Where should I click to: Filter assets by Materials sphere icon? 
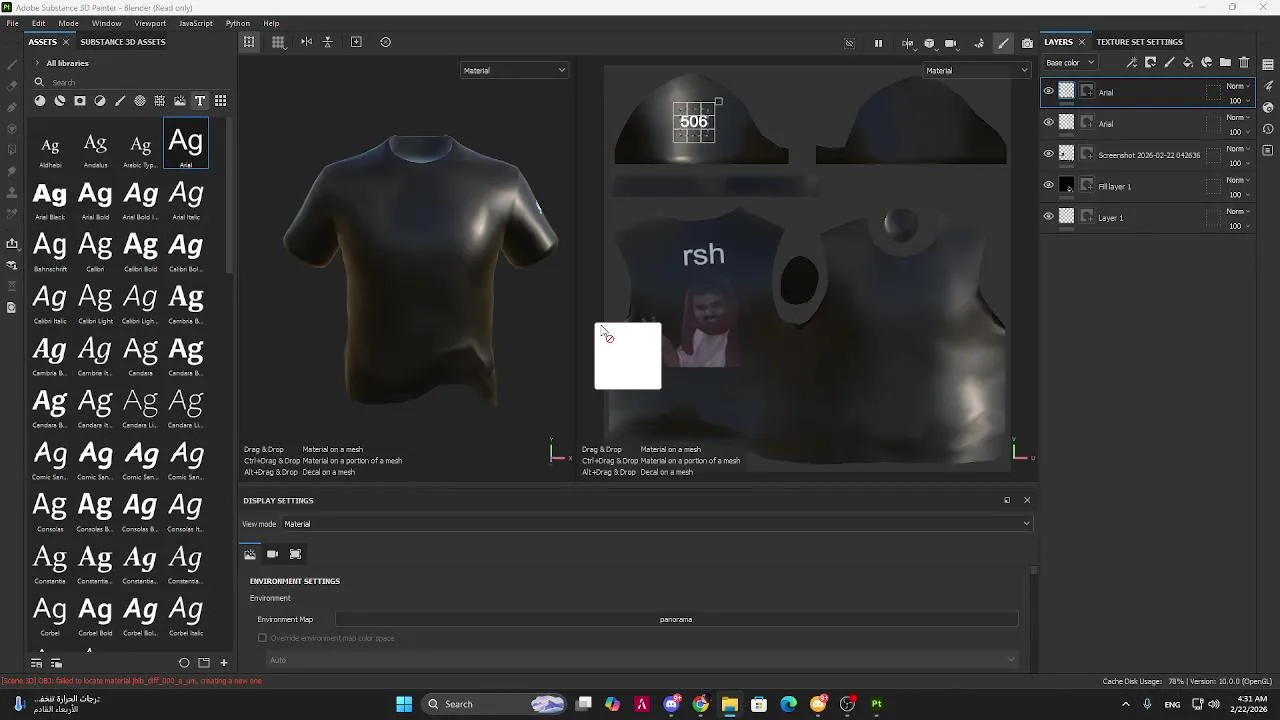click(x=39, y=101)
